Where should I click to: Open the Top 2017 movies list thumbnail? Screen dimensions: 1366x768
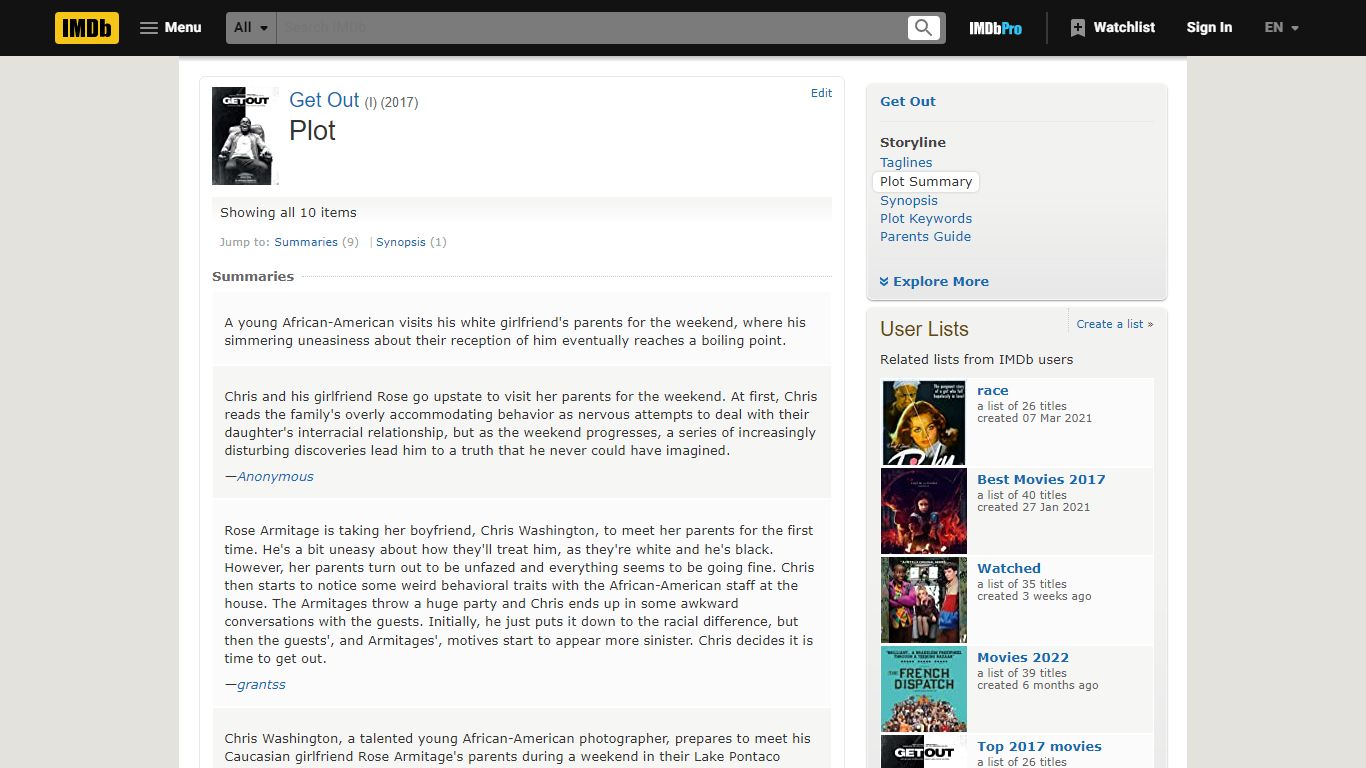(924, 752)
